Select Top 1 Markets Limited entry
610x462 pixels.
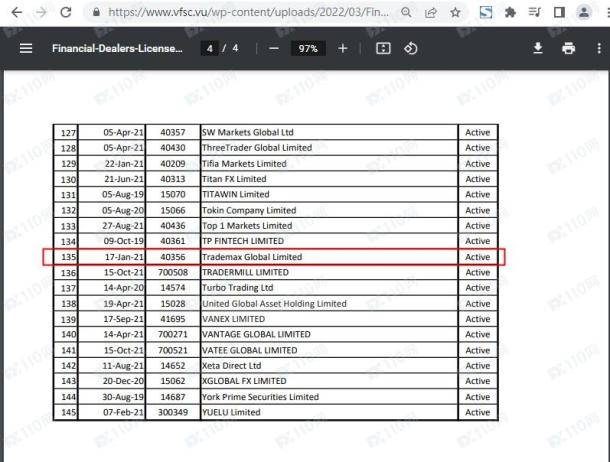point(247,226)
